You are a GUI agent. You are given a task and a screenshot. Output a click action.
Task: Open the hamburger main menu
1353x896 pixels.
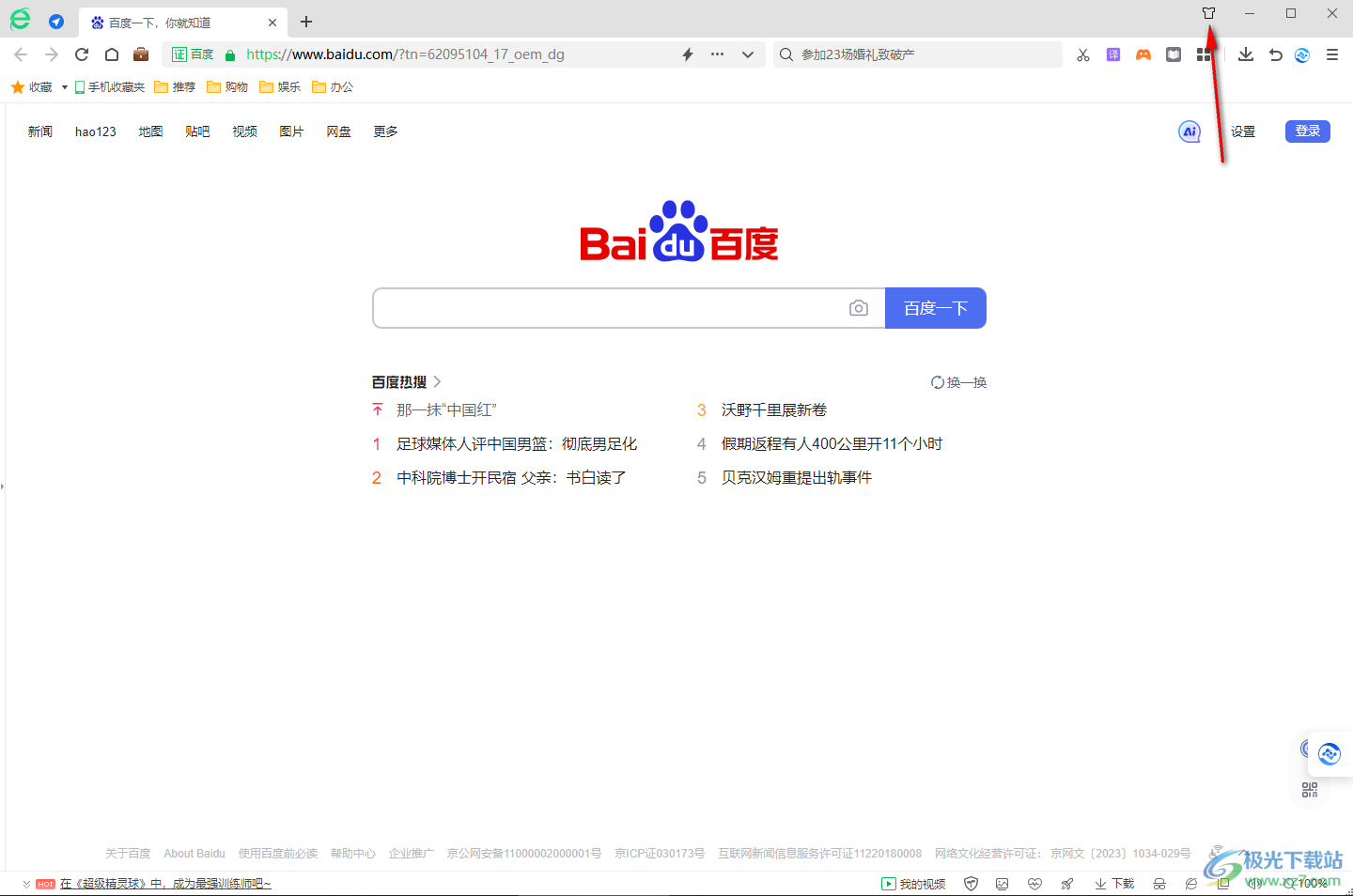coord(1332,54)
